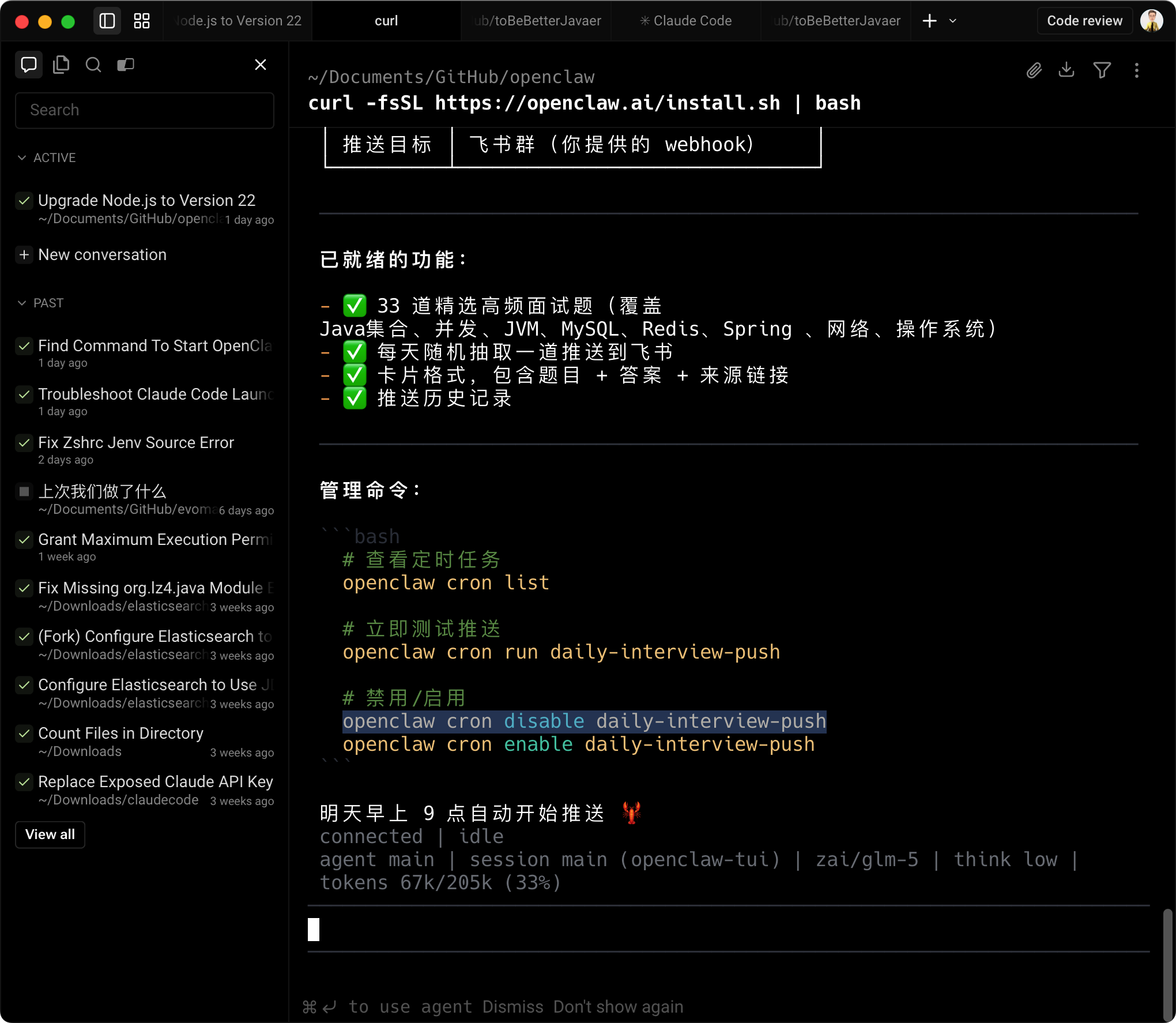Open the files copy icon in sidebar
This screenshot has width=1176, height=1023.
(61, 65)
